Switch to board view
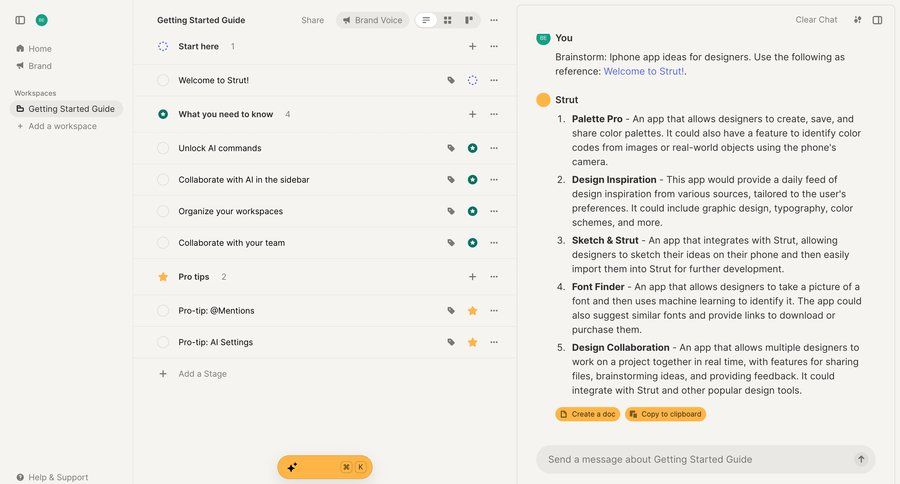900x484 pixels. 469,20
